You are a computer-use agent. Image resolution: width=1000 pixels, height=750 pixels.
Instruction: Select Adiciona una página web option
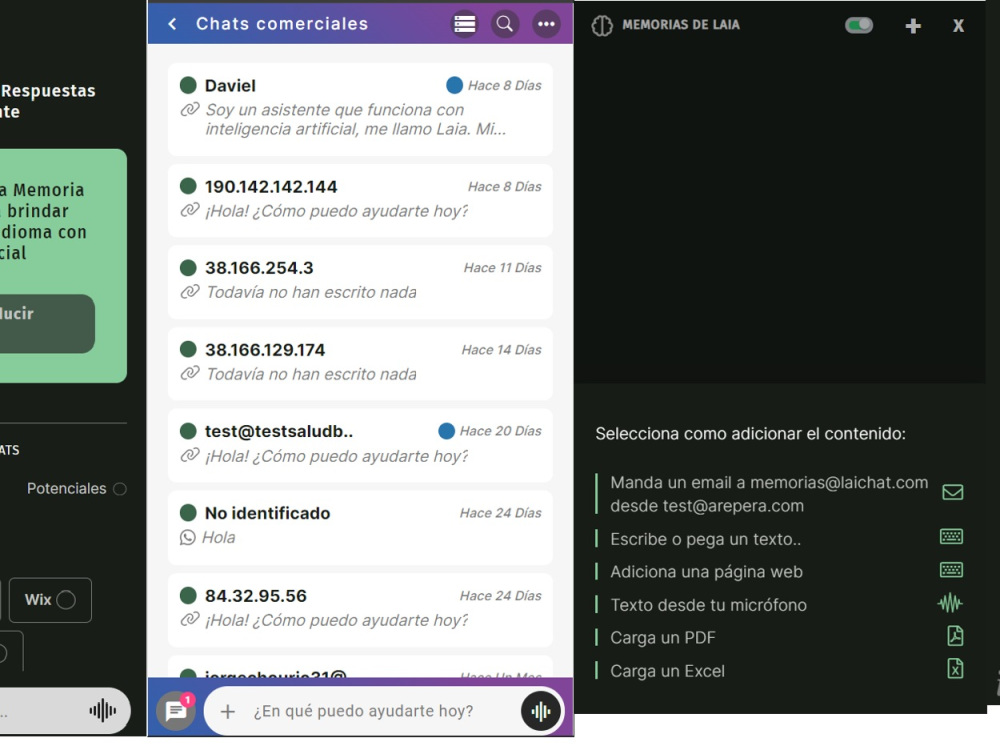[x=706, y=571]
